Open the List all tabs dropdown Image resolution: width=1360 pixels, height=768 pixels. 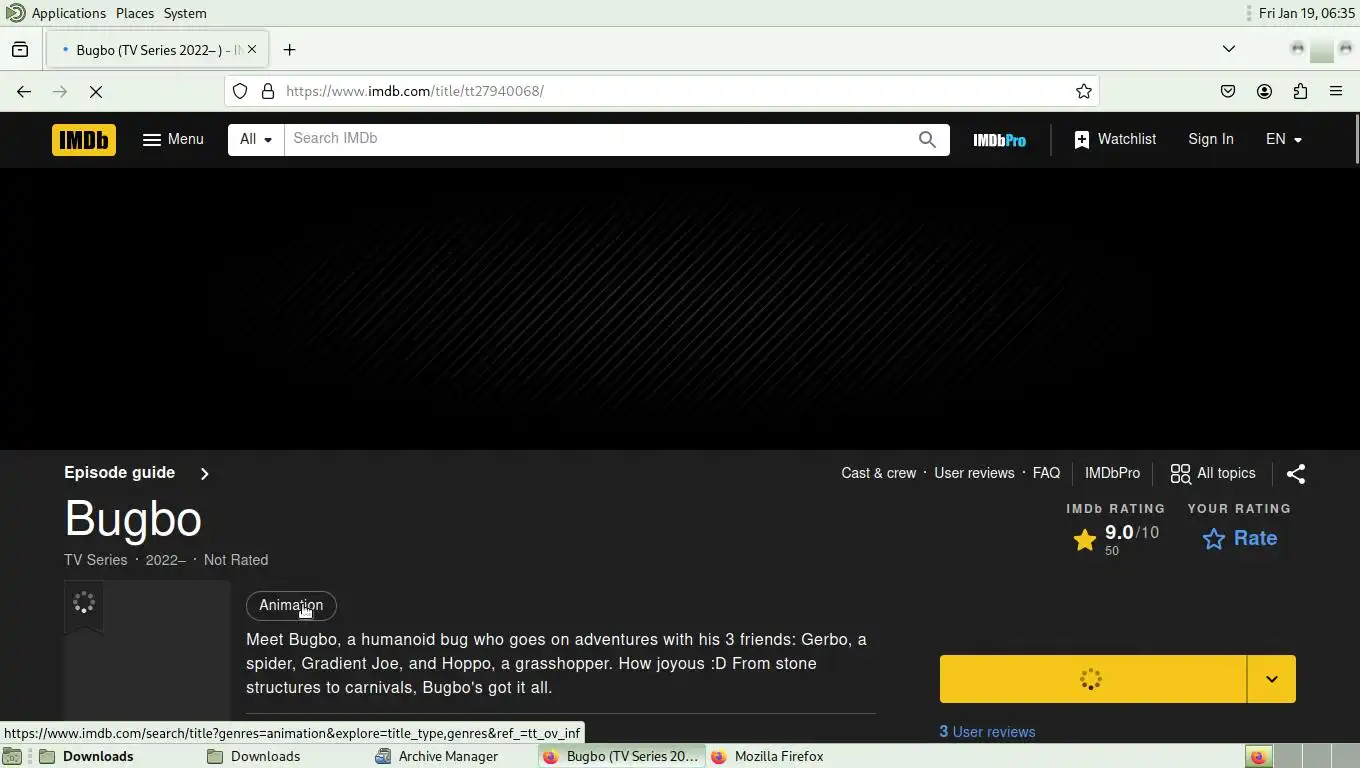pos(1229,49)
